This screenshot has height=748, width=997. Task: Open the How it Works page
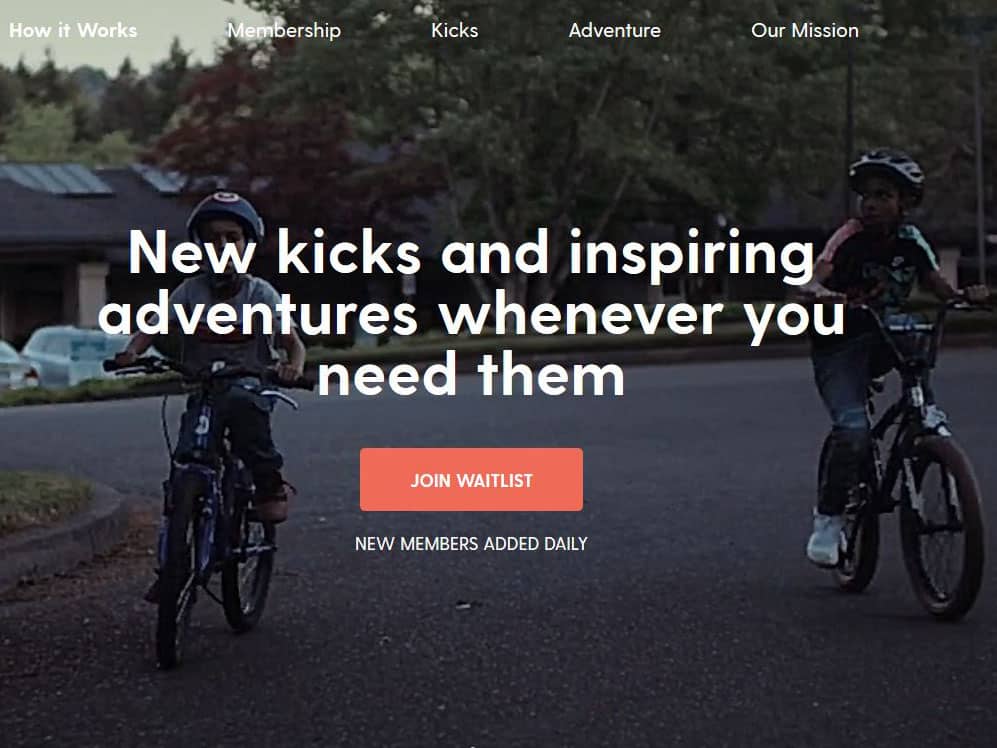[x=73, y=30]
